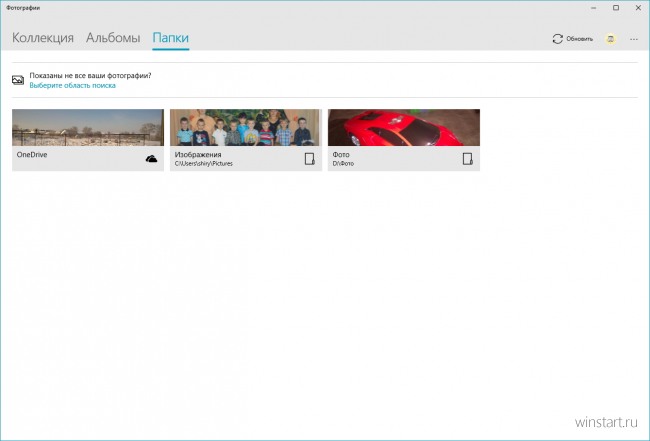Click the picture icon beside the notice
Screen dimensions: 650x441
[x=18, y=78]
